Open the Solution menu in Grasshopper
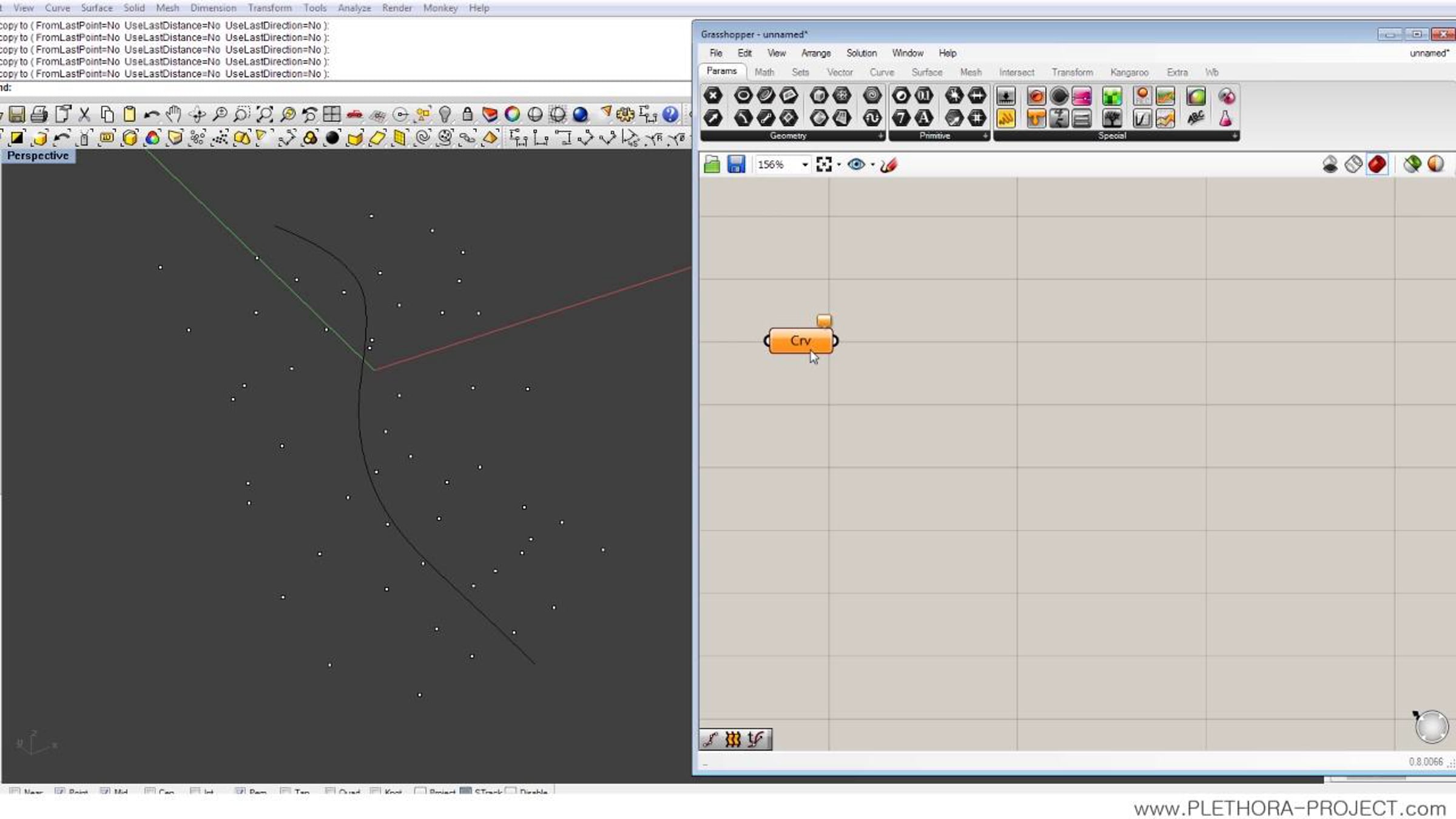The width and height of the screenshot is (1456, 819). [x=861, y=53]
